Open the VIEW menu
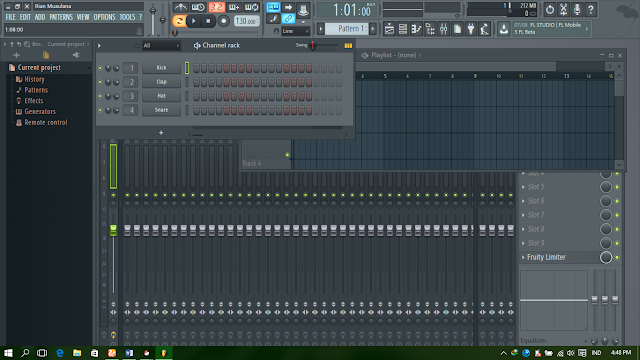Viewport: 640px width, 360px height. [83, 17]
